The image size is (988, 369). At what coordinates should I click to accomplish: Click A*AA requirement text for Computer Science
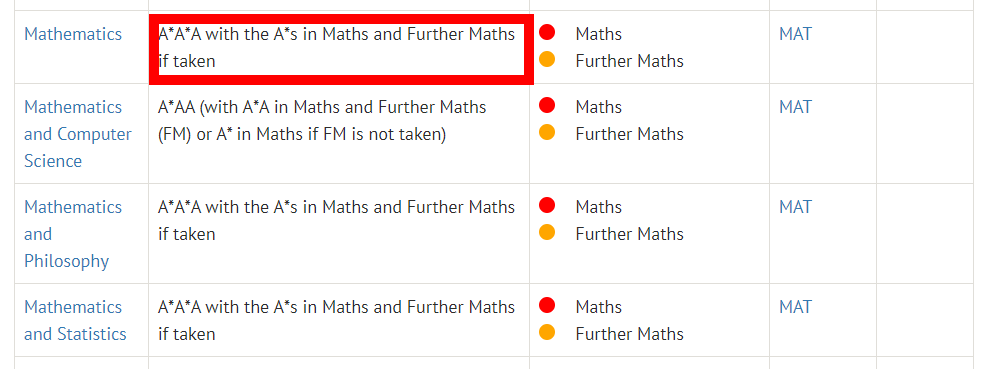322,121
